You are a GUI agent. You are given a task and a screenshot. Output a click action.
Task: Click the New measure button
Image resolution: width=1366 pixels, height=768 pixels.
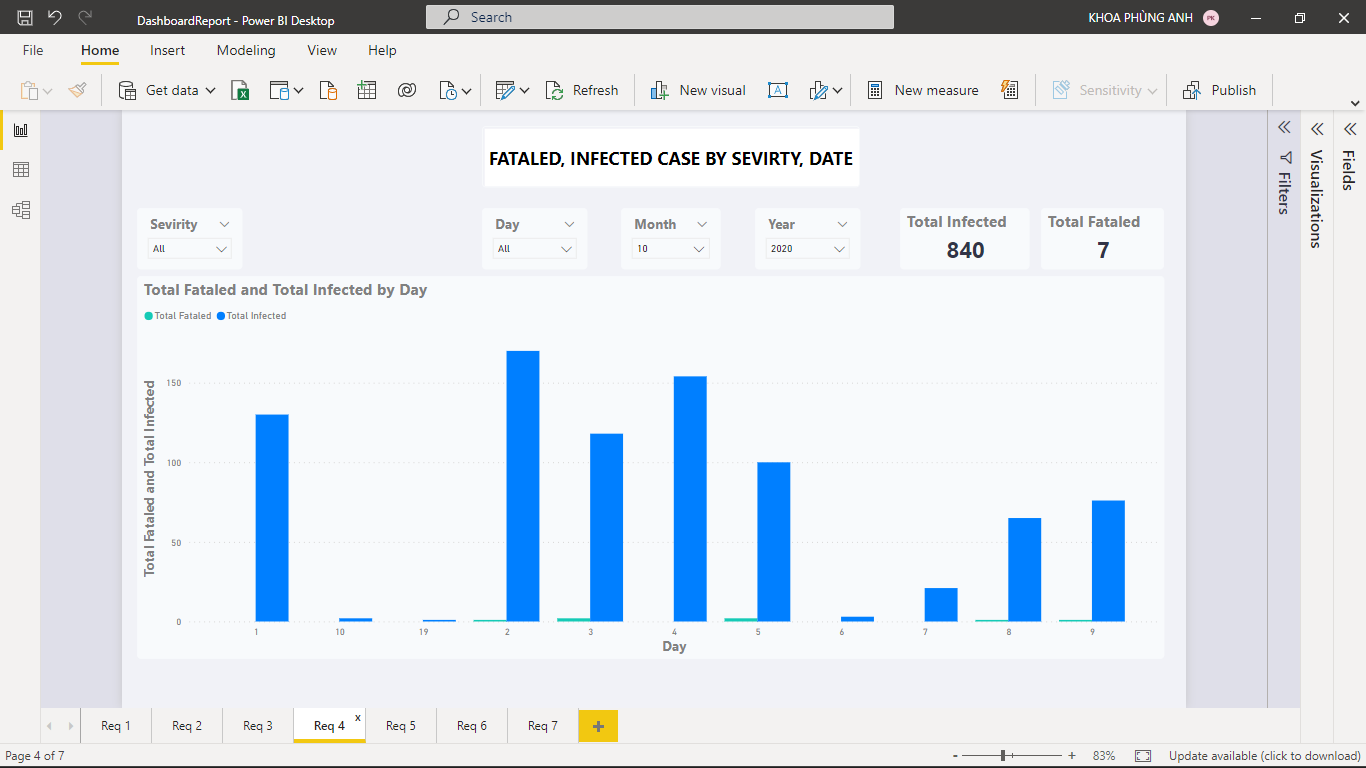click(x=922, y=90)
